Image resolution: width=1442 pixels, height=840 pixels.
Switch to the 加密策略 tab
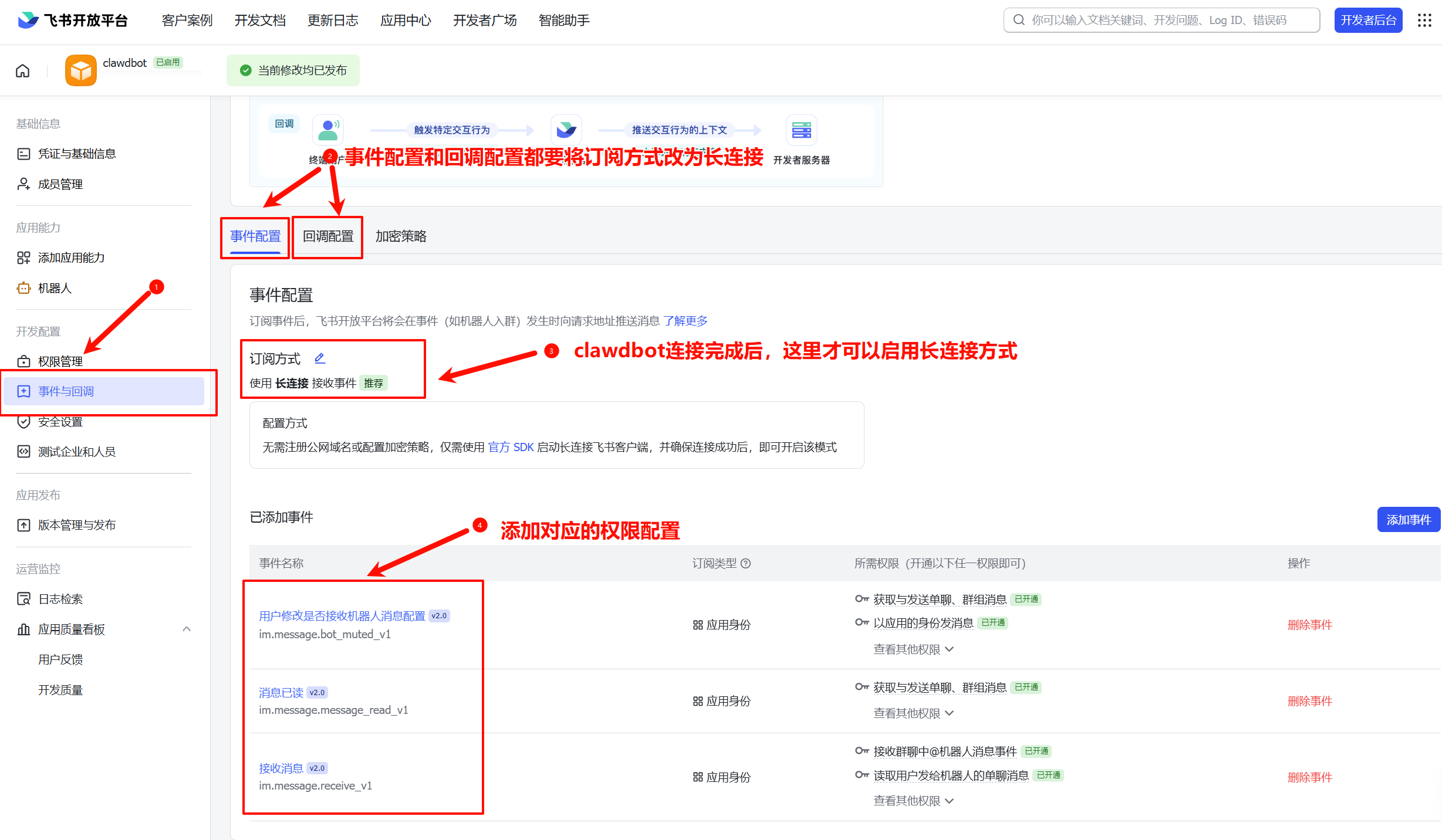[x=401, y=236]
